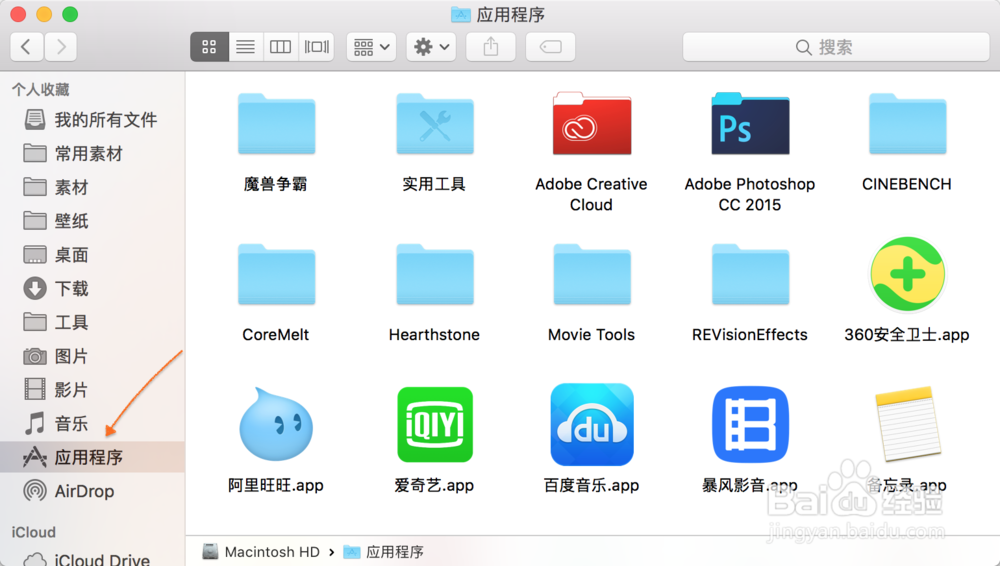Click the share toolbar button

[490, 47]
